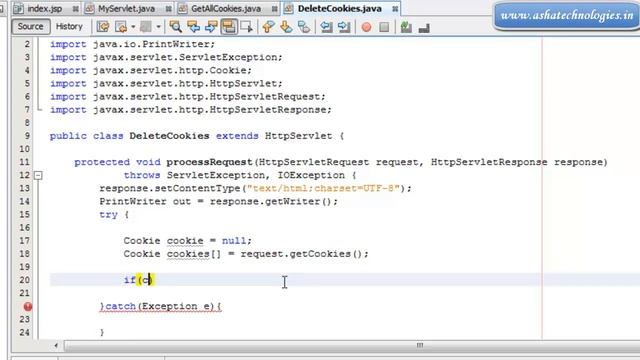This screenshot has height=360, width=640.
Task: Stop macro recording with the square icon
Action: click(384, 27)
